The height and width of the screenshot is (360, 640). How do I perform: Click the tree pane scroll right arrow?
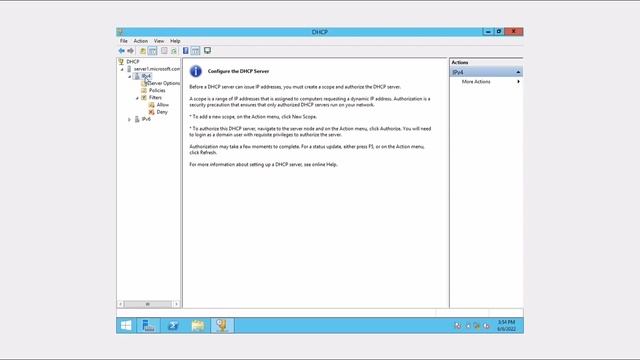[x=176, y=304]
